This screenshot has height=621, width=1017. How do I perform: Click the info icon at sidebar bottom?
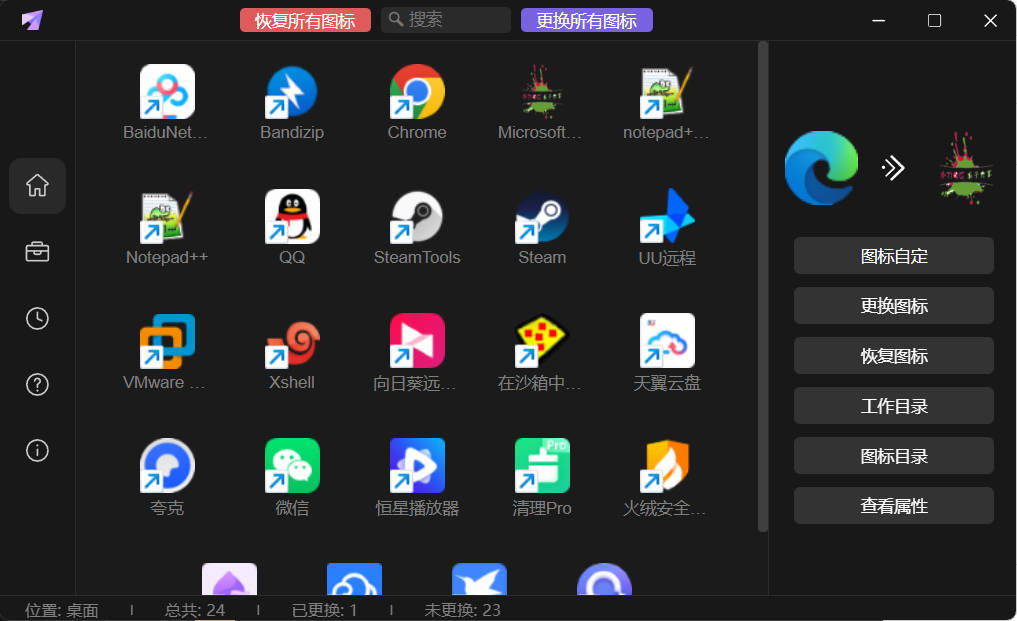pos(37,450)
